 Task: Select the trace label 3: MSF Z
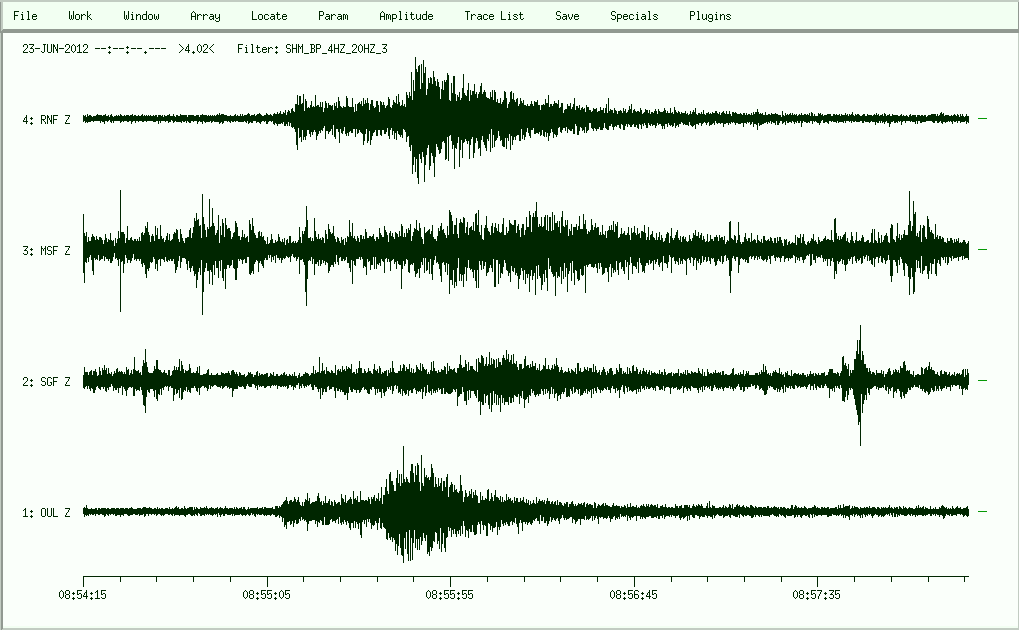(x=46, y=251)
